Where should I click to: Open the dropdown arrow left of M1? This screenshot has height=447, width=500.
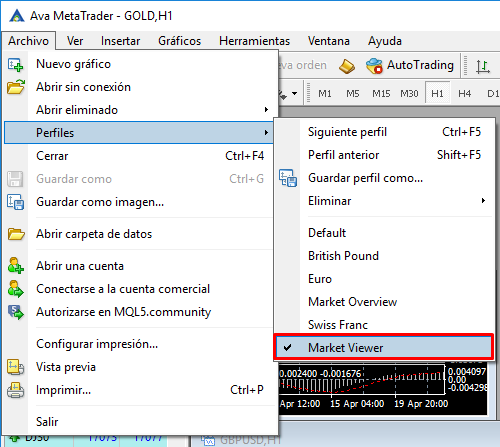[295, 94]
